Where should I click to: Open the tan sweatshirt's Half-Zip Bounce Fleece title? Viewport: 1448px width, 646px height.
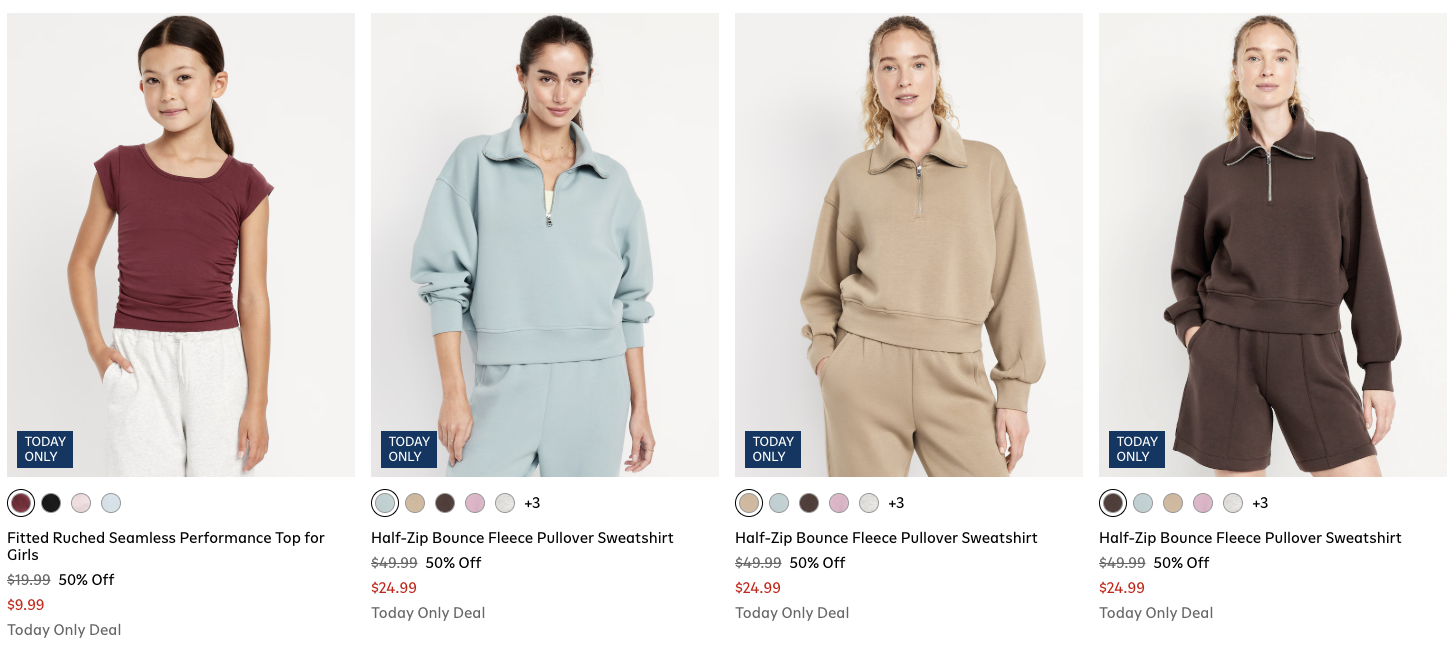pyautogui.click(x=886, y=538)
